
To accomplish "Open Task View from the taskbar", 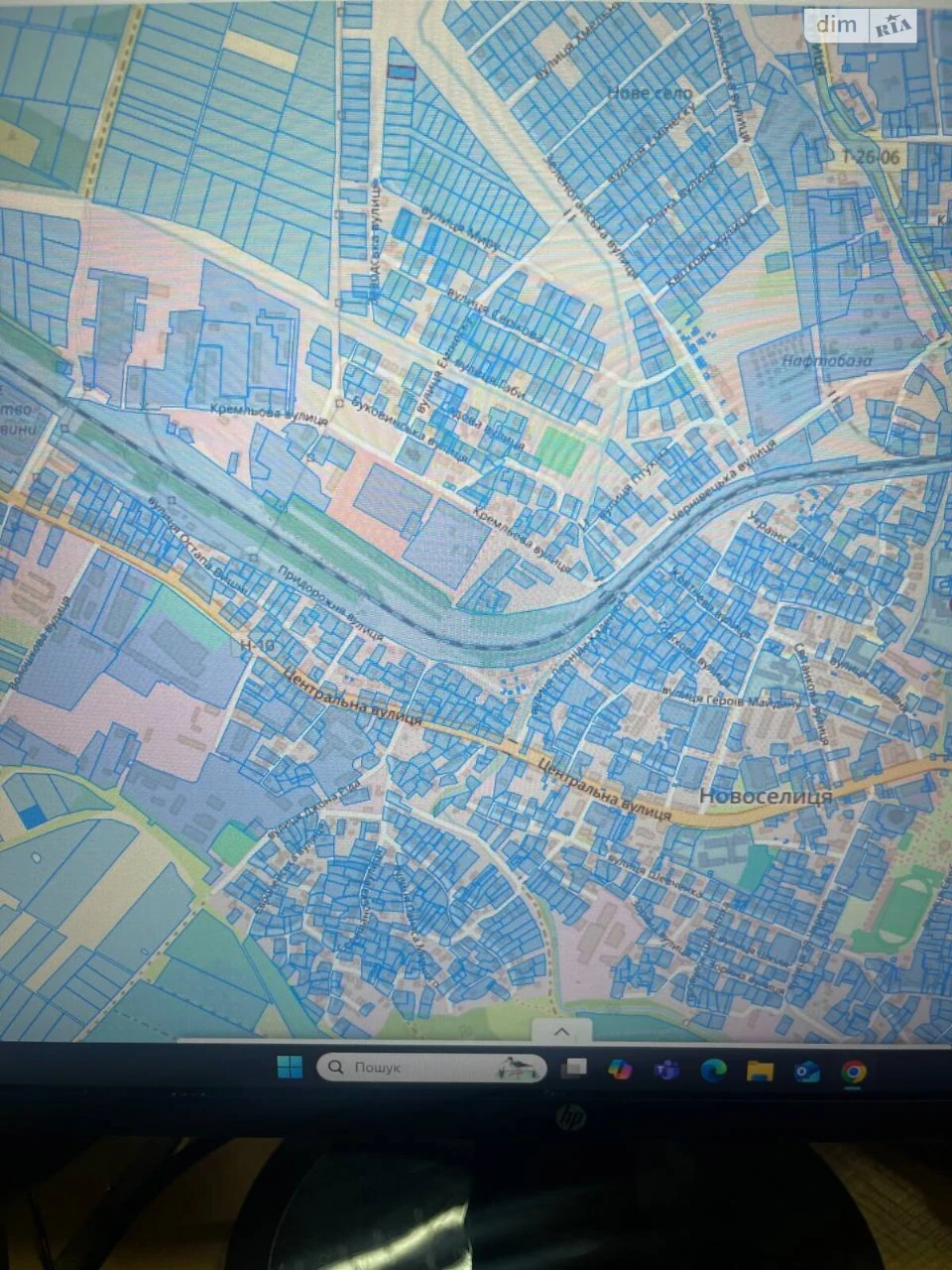I will pos(572,1069).
